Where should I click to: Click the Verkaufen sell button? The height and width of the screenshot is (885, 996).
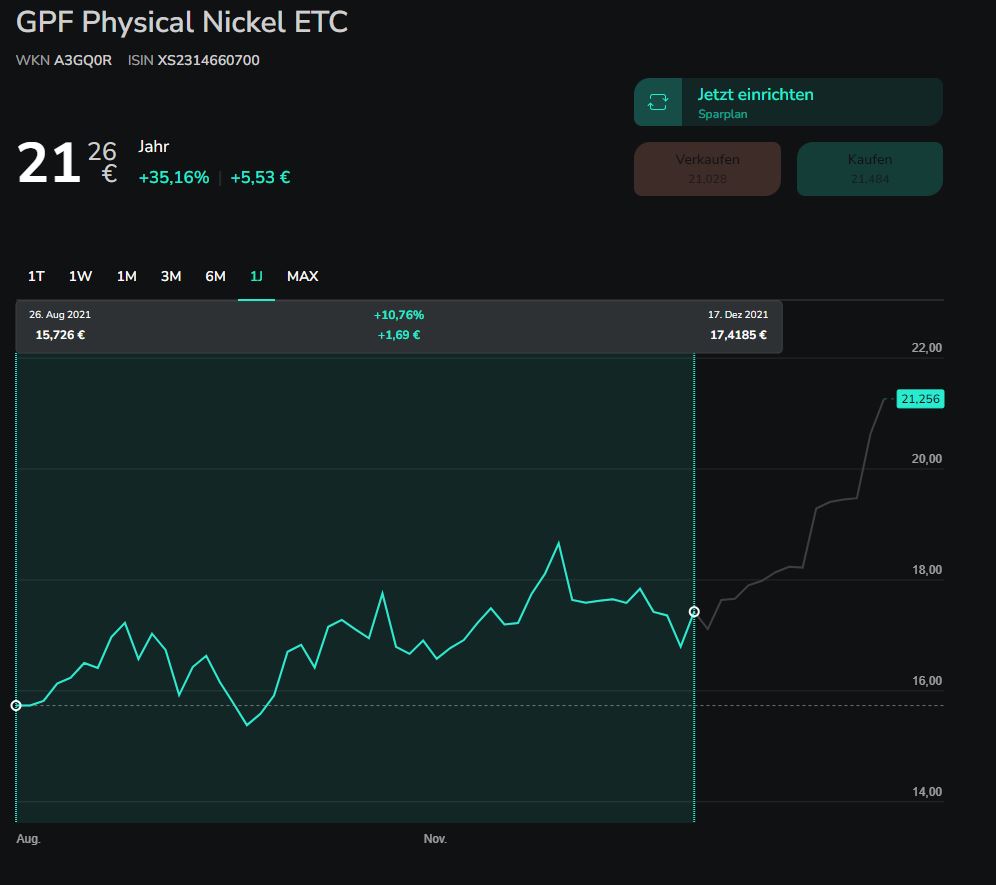click(x=707, y=168)
